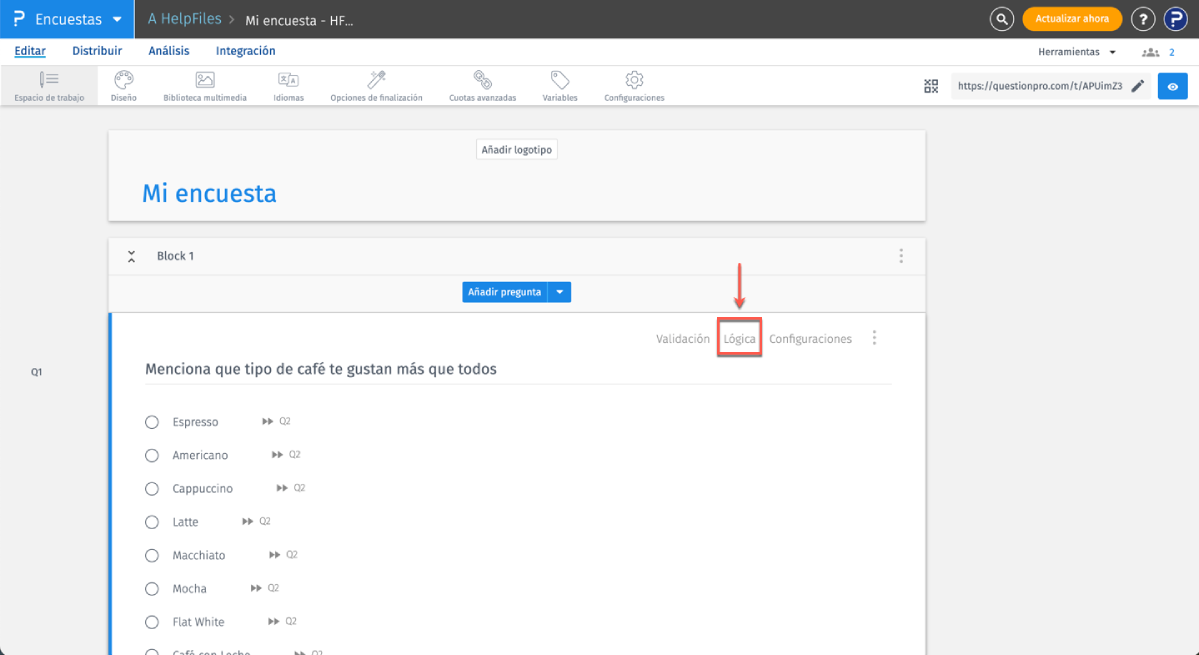
Task: Click skip logic arrow next to Mocha
Action: click(256, 588)
